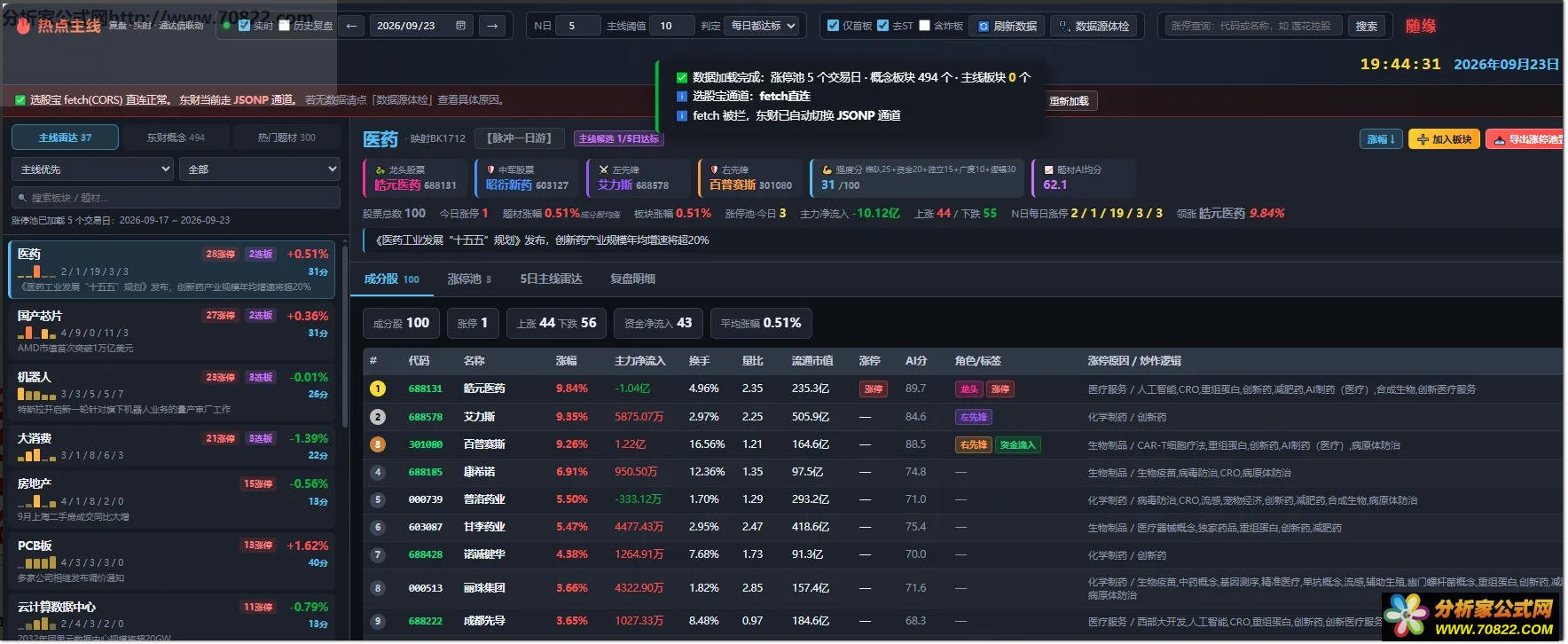
Task: Open the 每日都达标 judgment dropdown
Action: (762, 26)
